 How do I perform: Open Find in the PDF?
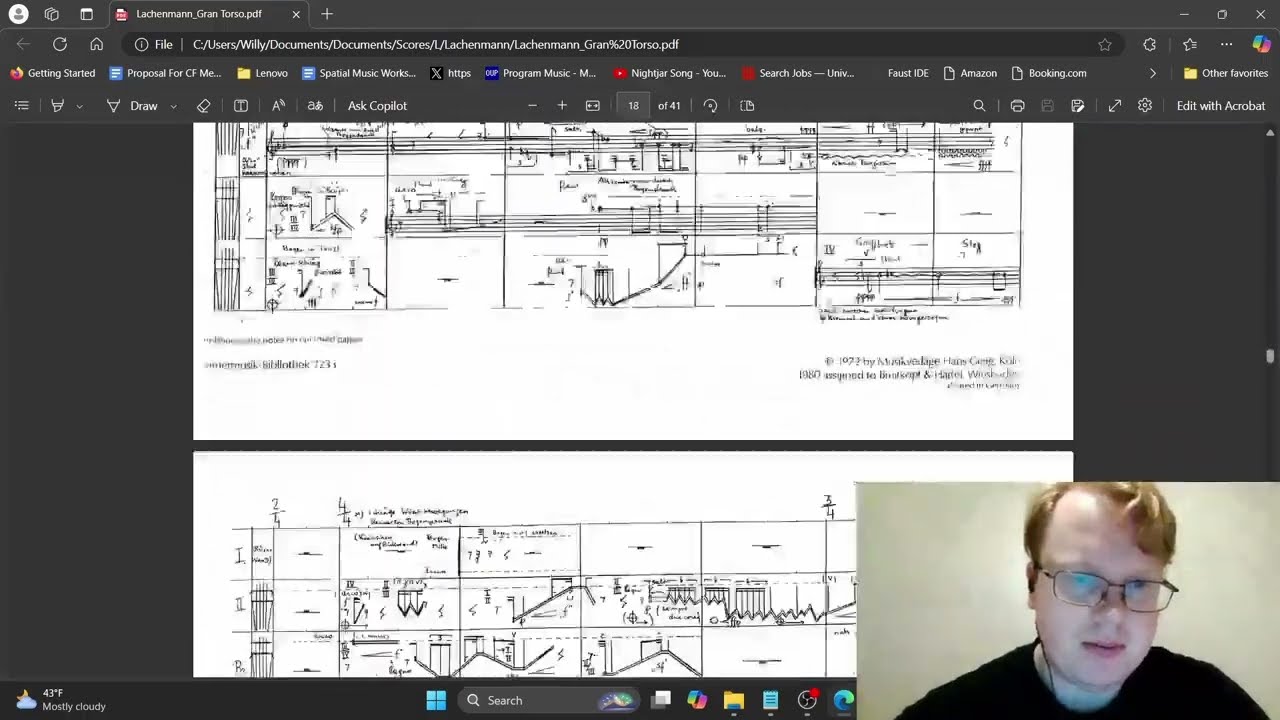979,105
